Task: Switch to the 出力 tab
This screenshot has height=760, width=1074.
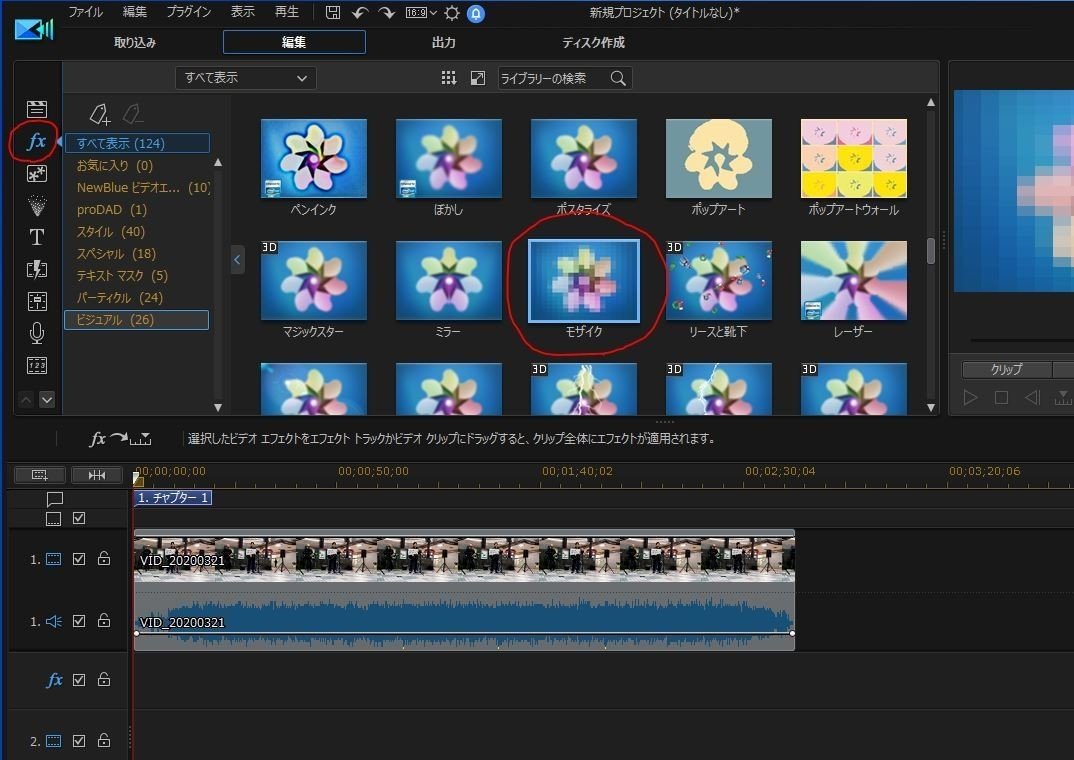Action: (443, 42)
